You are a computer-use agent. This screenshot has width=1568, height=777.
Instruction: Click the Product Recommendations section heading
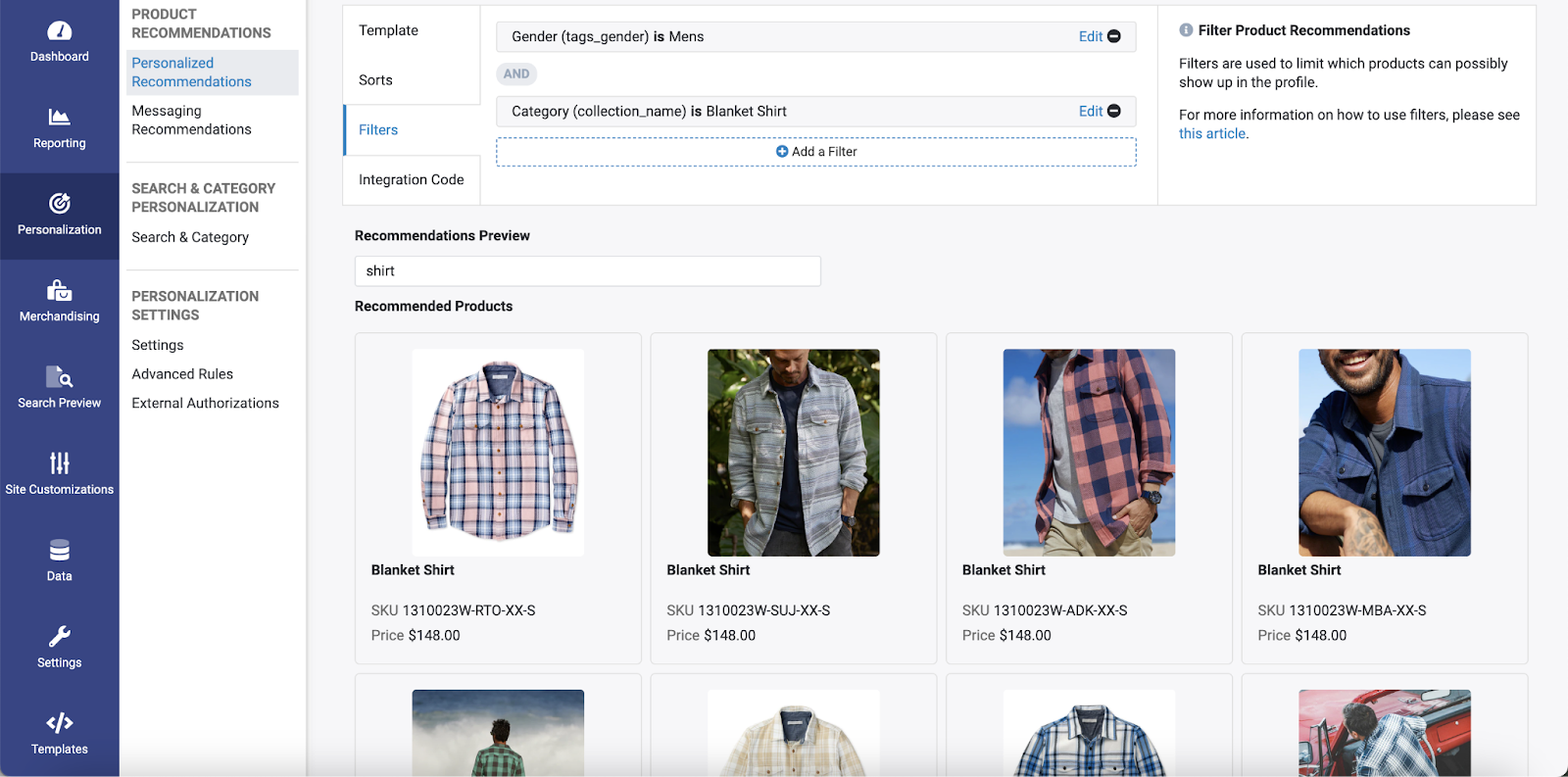tap(201, 24)
